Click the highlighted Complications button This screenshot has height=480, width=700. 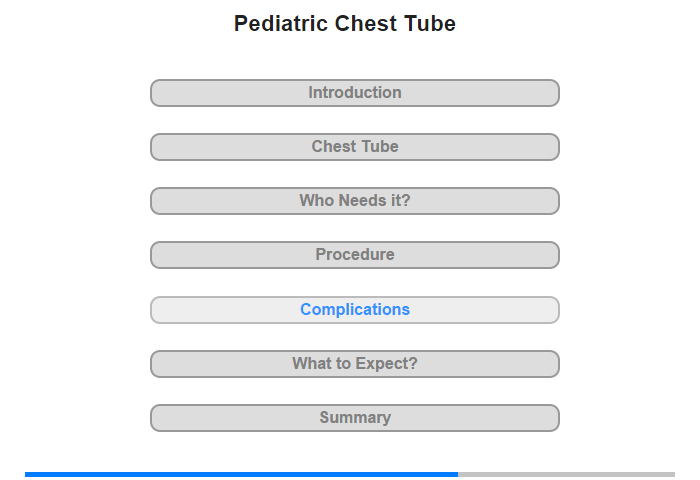[355, 310]
